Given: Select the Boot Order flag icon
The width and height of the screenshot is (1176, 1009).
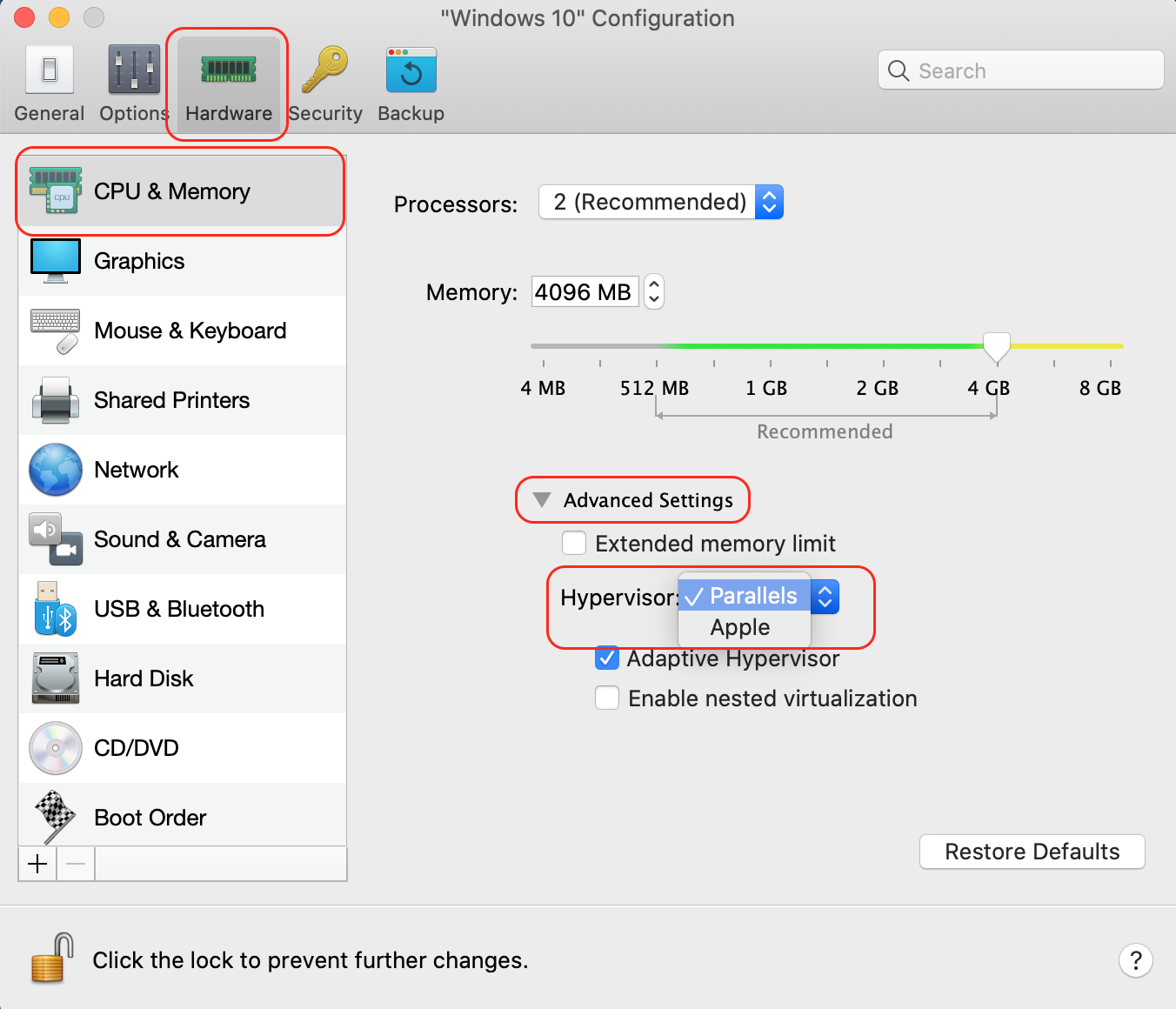Looking at the screenshot, I should 55,817.
